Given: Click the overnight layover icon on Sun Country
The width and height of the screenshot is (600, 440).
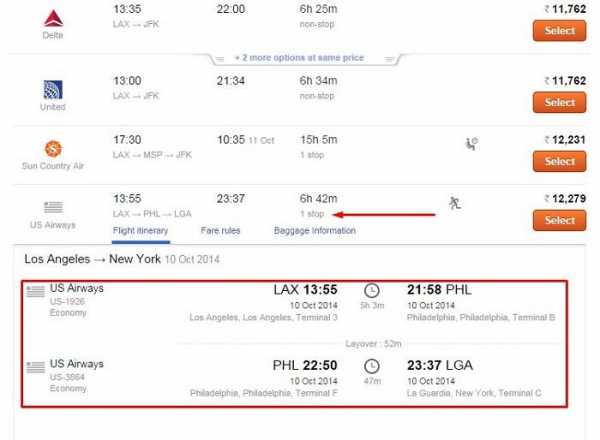Looking at the screenshot, I should [x=471, y=144].
